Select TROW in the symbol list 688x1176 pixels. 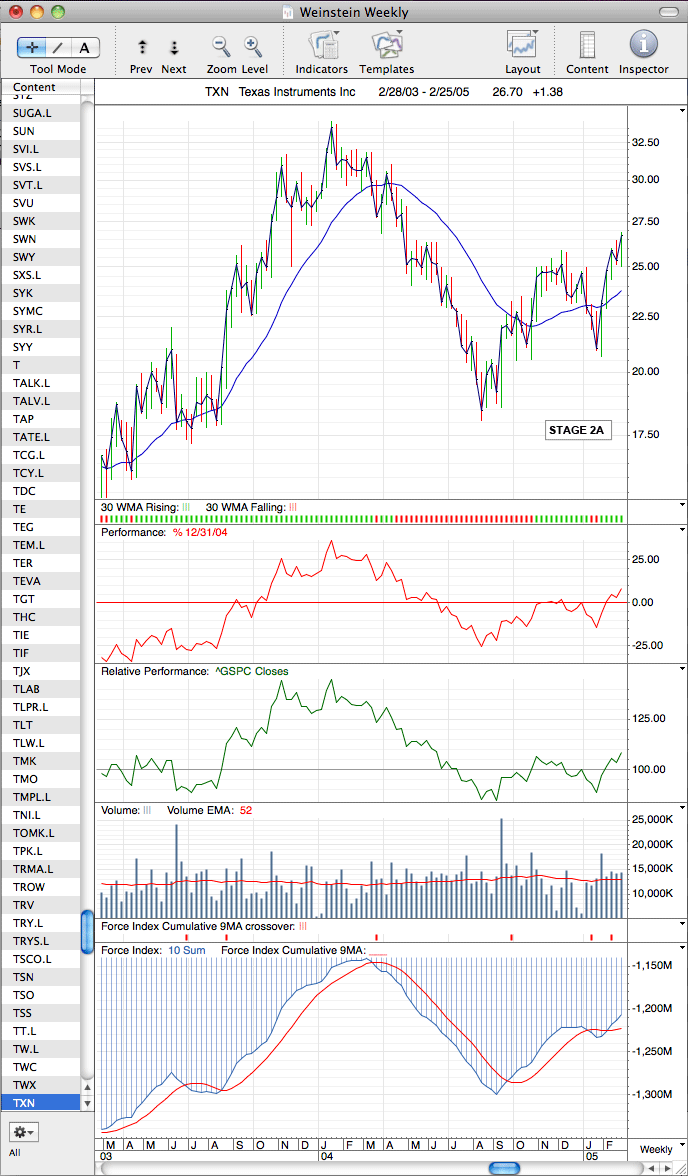[x=41, y=886]
